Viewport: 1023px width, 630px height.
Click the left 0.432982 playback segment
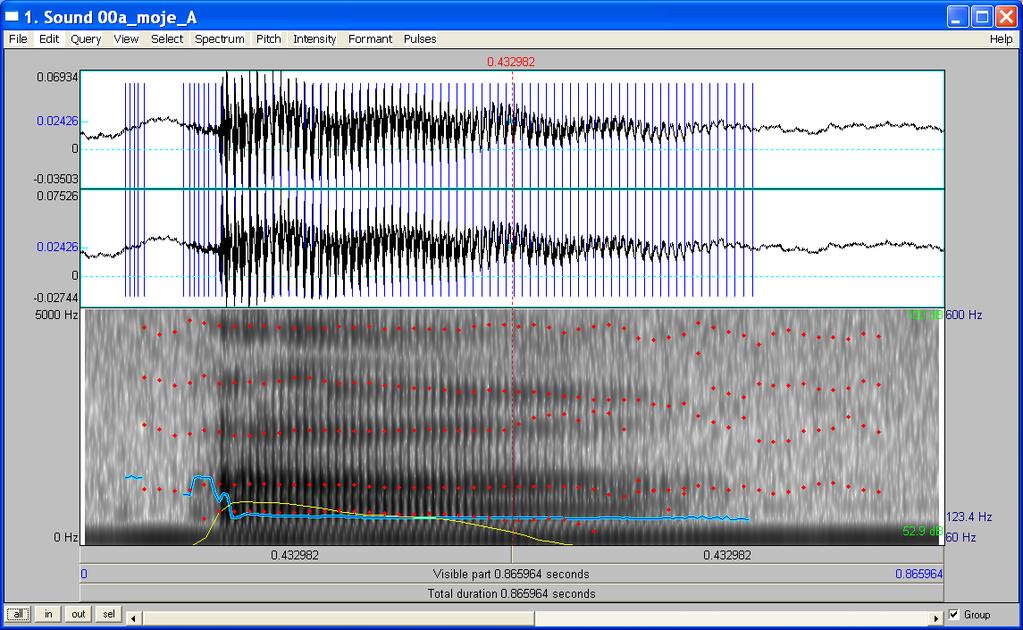pos(295,555)
